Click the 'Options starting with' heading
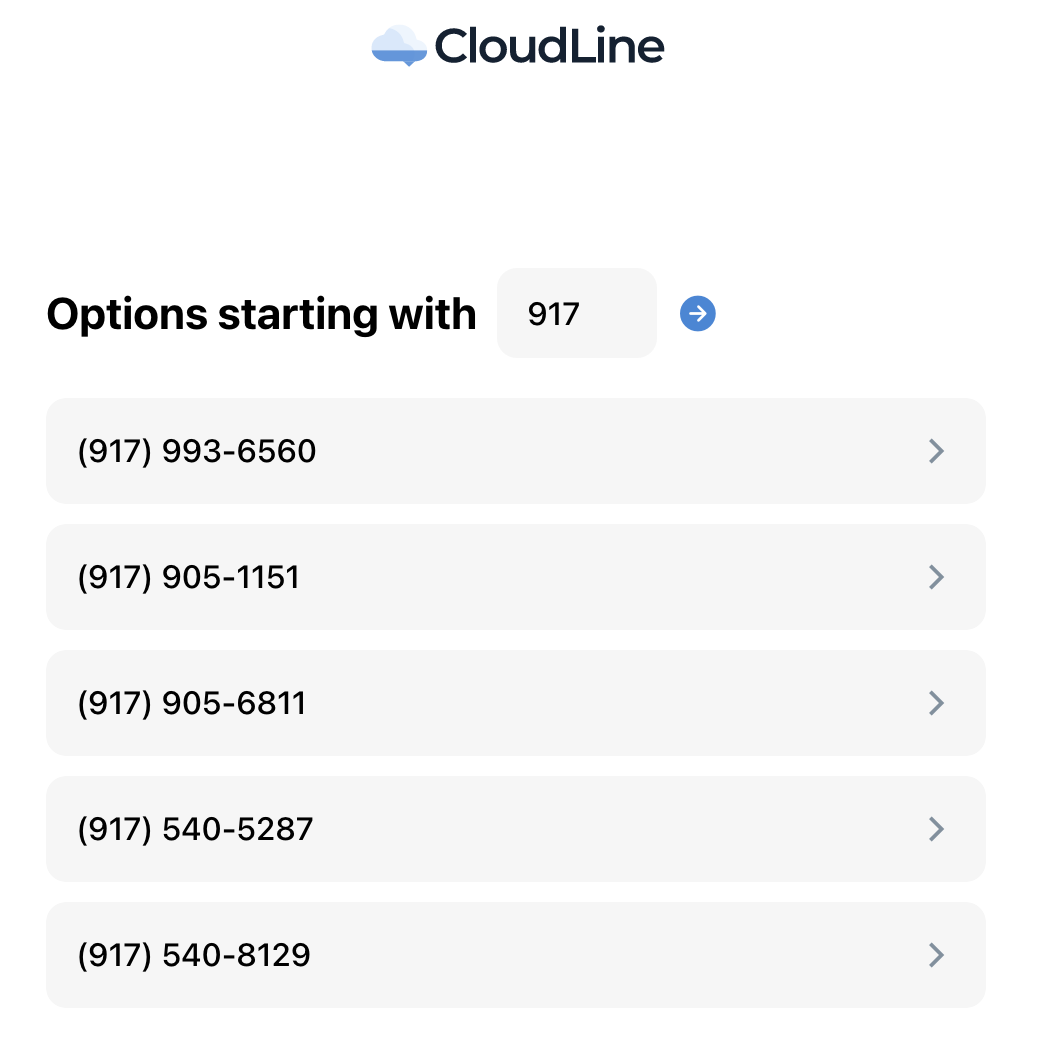The width and height of the screenshot is (1038, 1052). point(261,315)
